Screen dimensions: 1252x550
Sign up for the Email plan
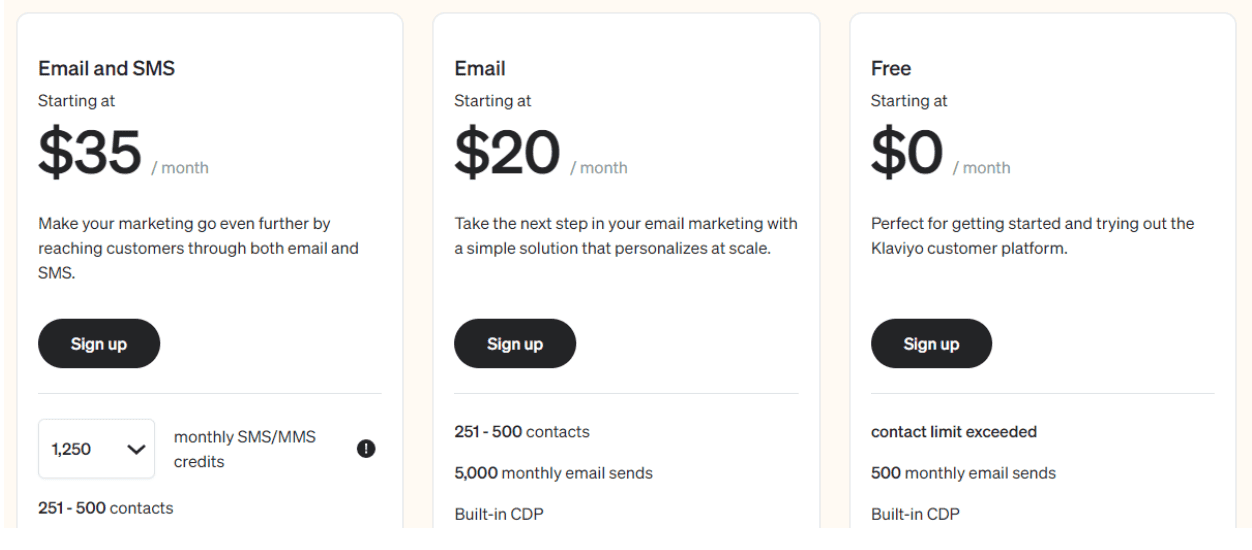pyautogui.click(x=515, y=344)
